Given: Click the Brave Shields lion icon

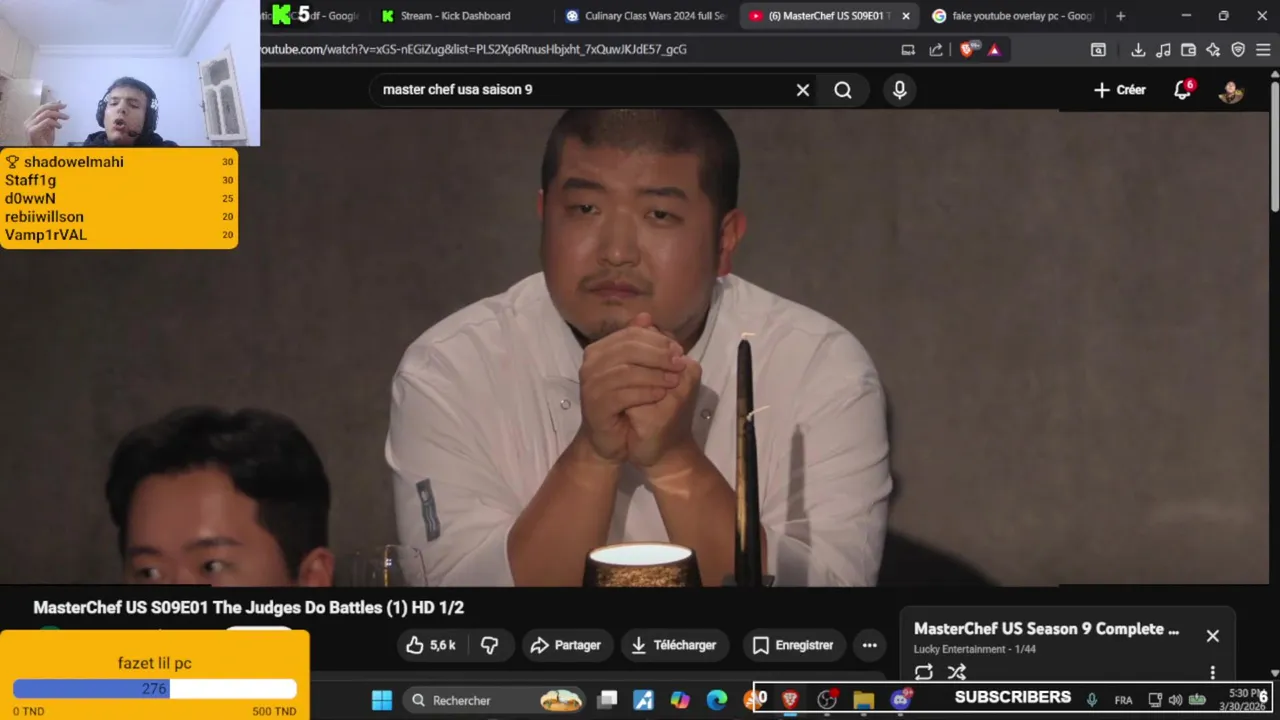Looking at the screenshot, I should pos(968,49).
